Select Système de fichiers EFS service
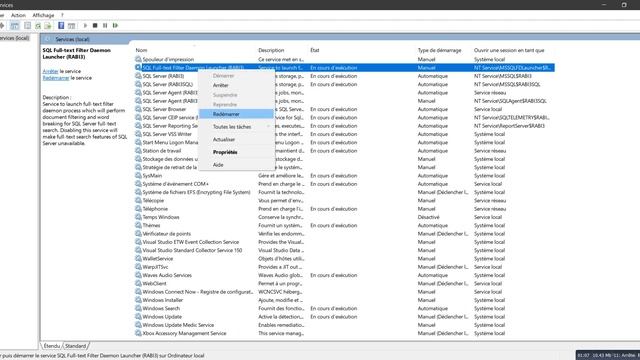 196,192
